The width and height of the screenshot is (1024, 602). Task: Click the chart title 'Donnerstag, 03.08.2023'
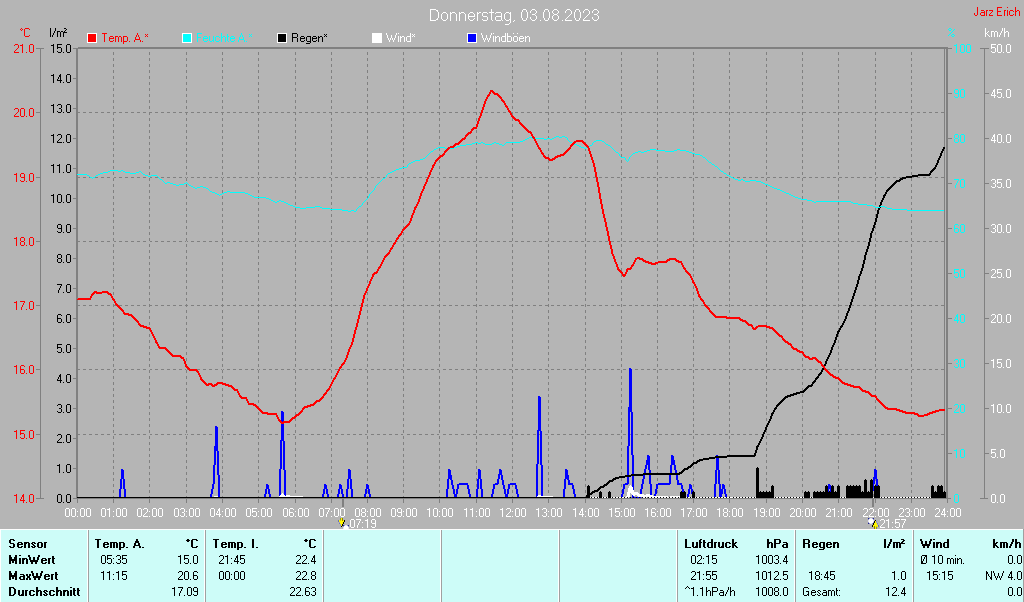pos(514,15)
